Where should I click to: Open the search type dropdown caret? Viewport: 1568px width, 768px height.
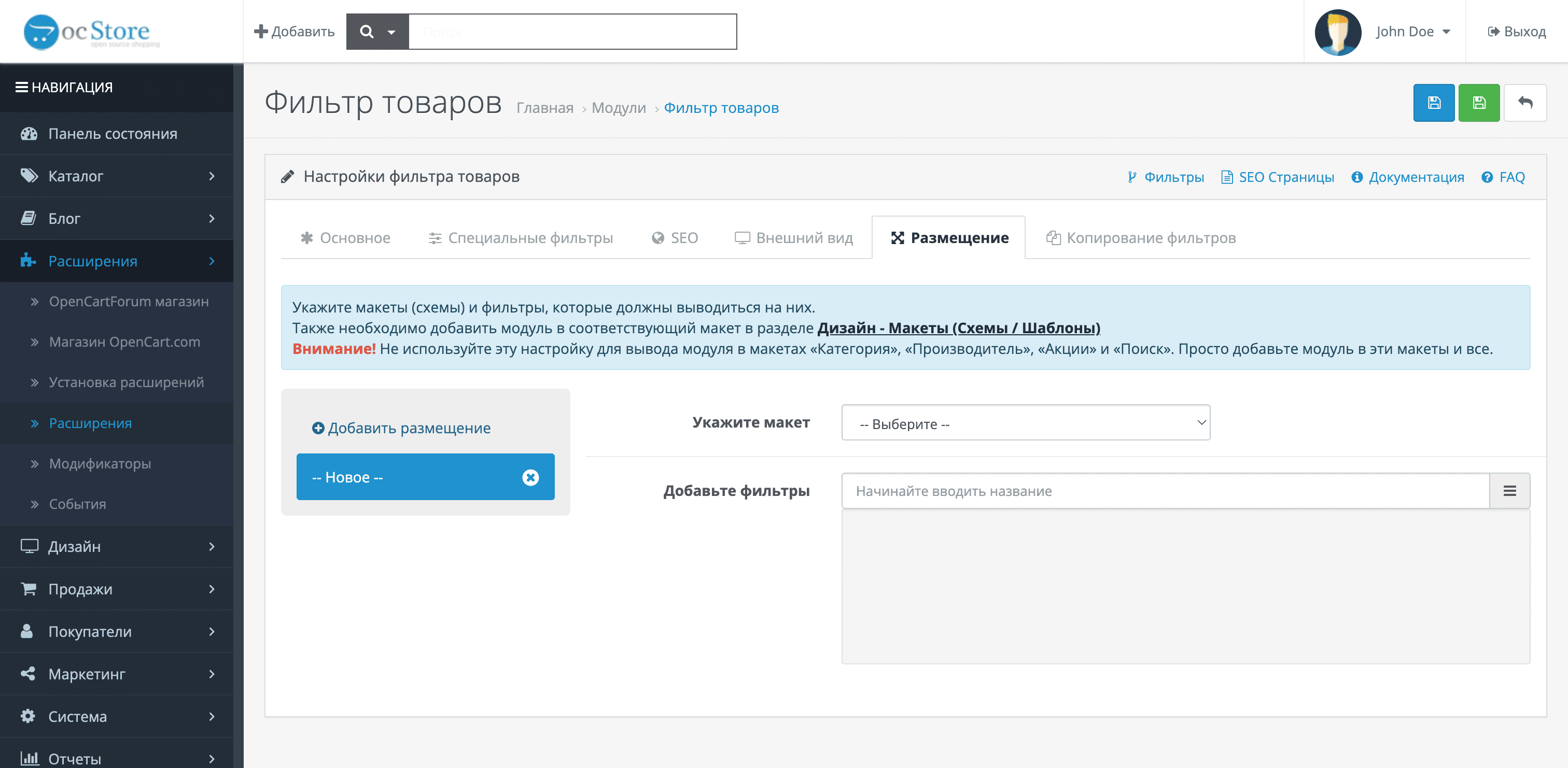pyautogui.click(x=392, y=32)
